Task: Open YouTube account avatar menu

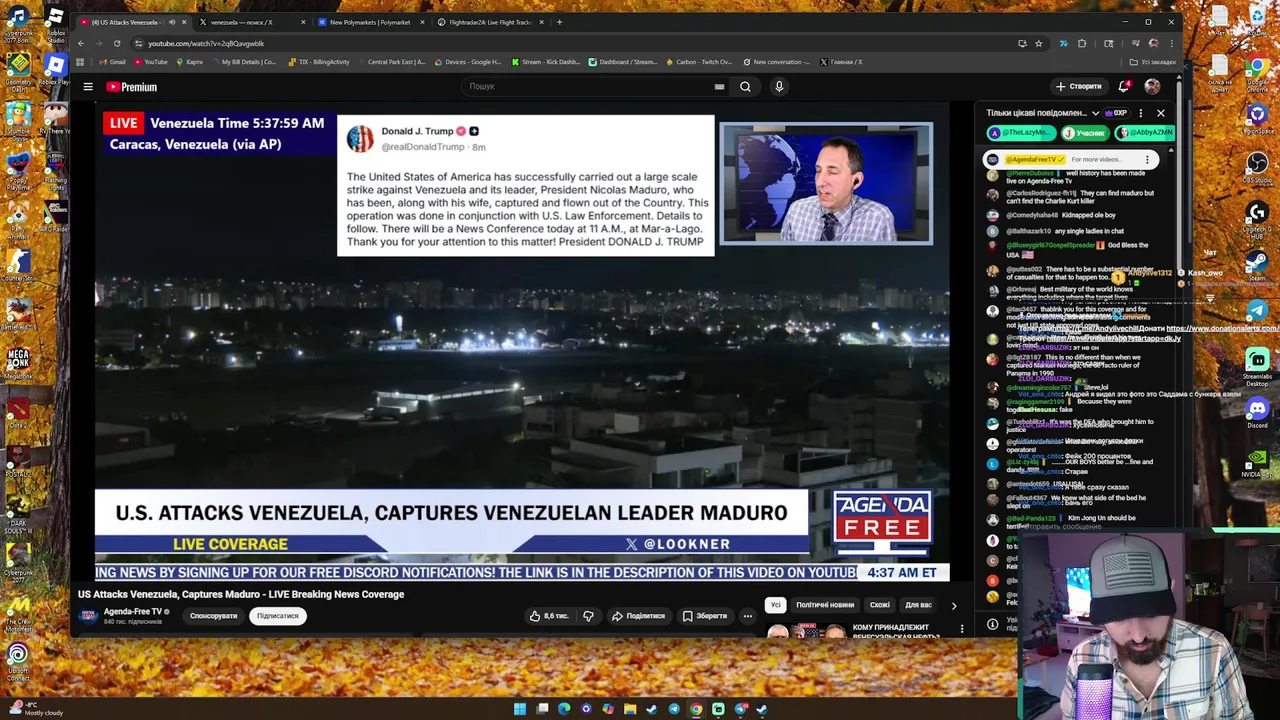Action: [x=1152, y=87]
